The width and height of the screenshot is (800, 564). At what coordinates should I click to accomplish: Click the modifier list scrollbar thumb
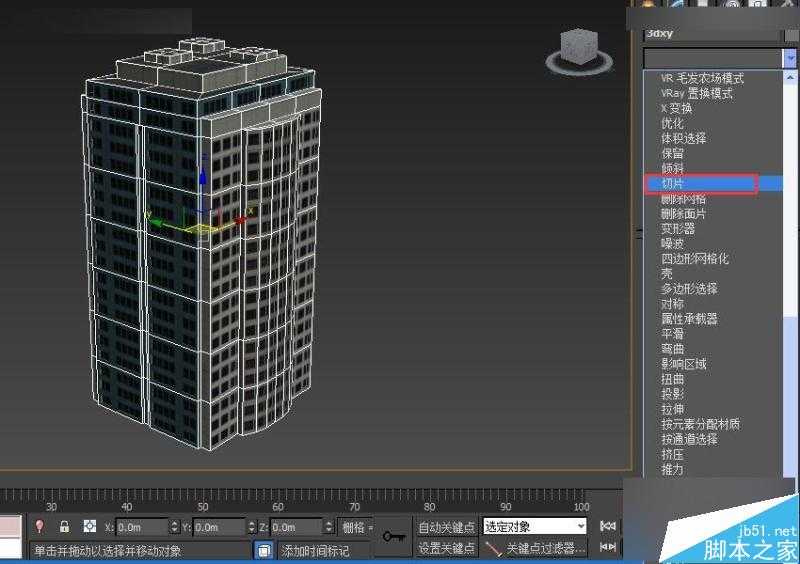tap(790, 398)
